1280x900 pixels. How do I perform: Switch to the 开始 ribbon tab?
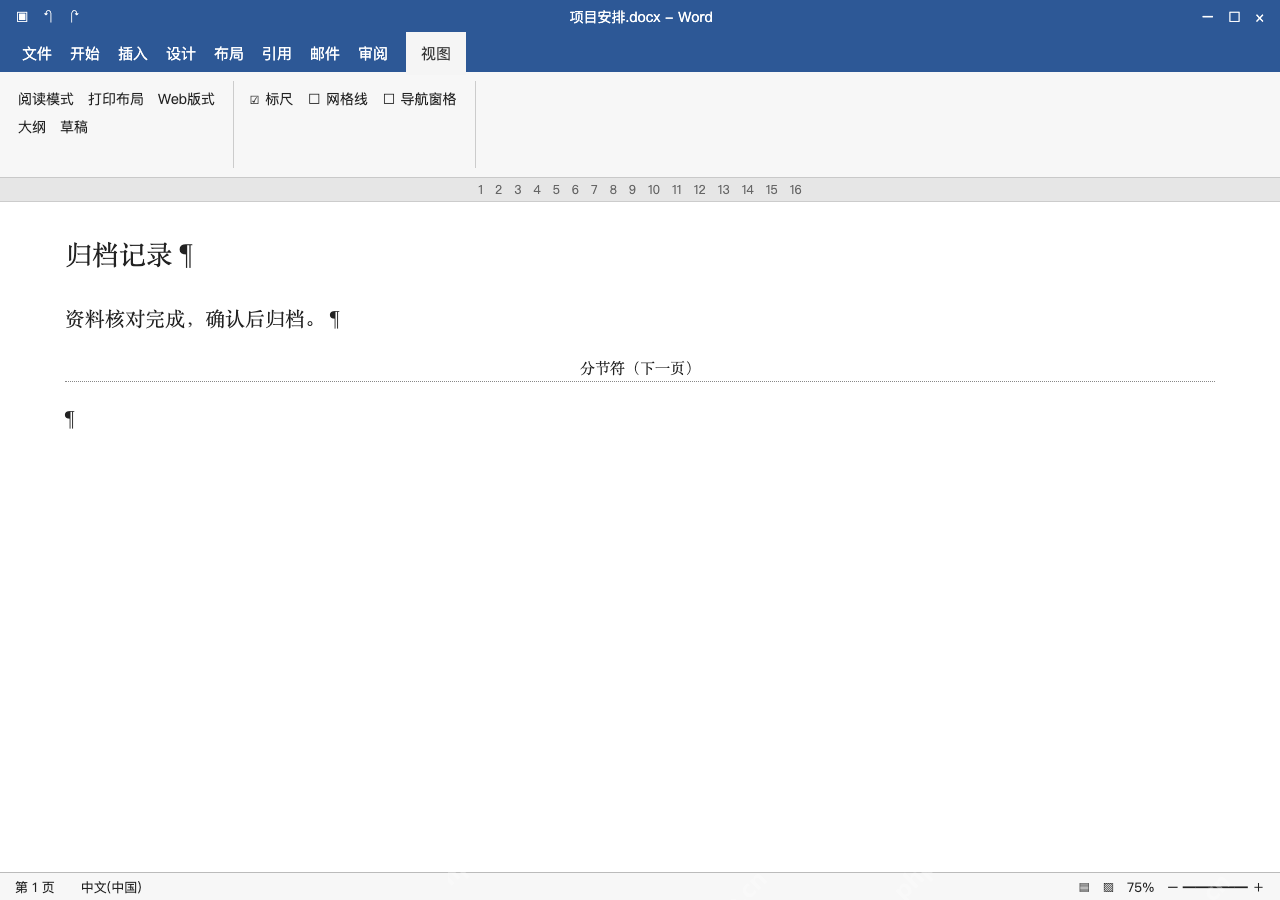pos(85,54)
